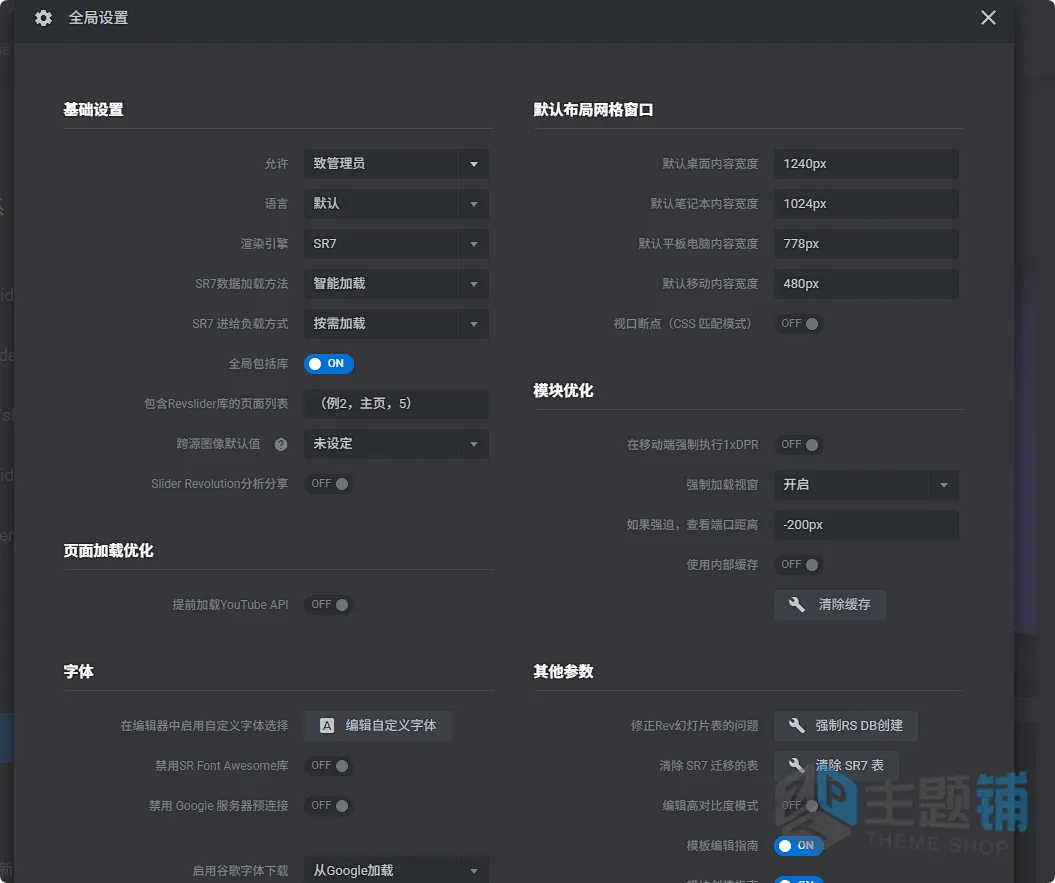Toggle 禁用SR Font Awesome库 switch

coord(328,766)
